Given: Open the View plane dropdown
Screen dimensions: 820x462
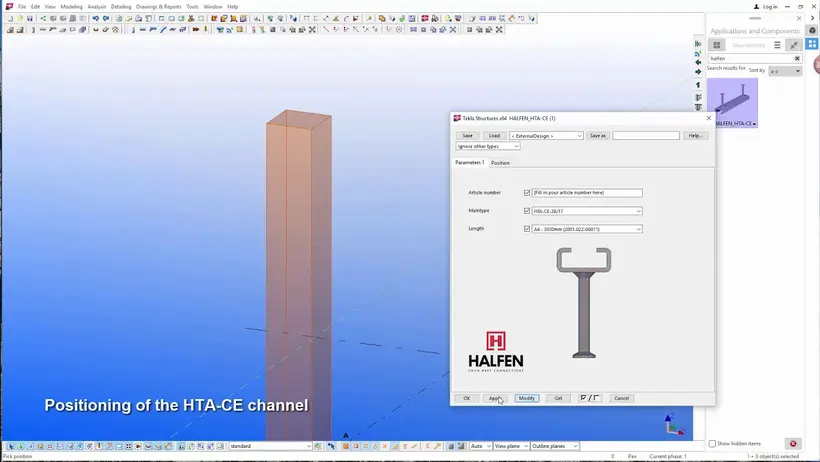Looking at the screenshot, I should (x=511, y=446).
